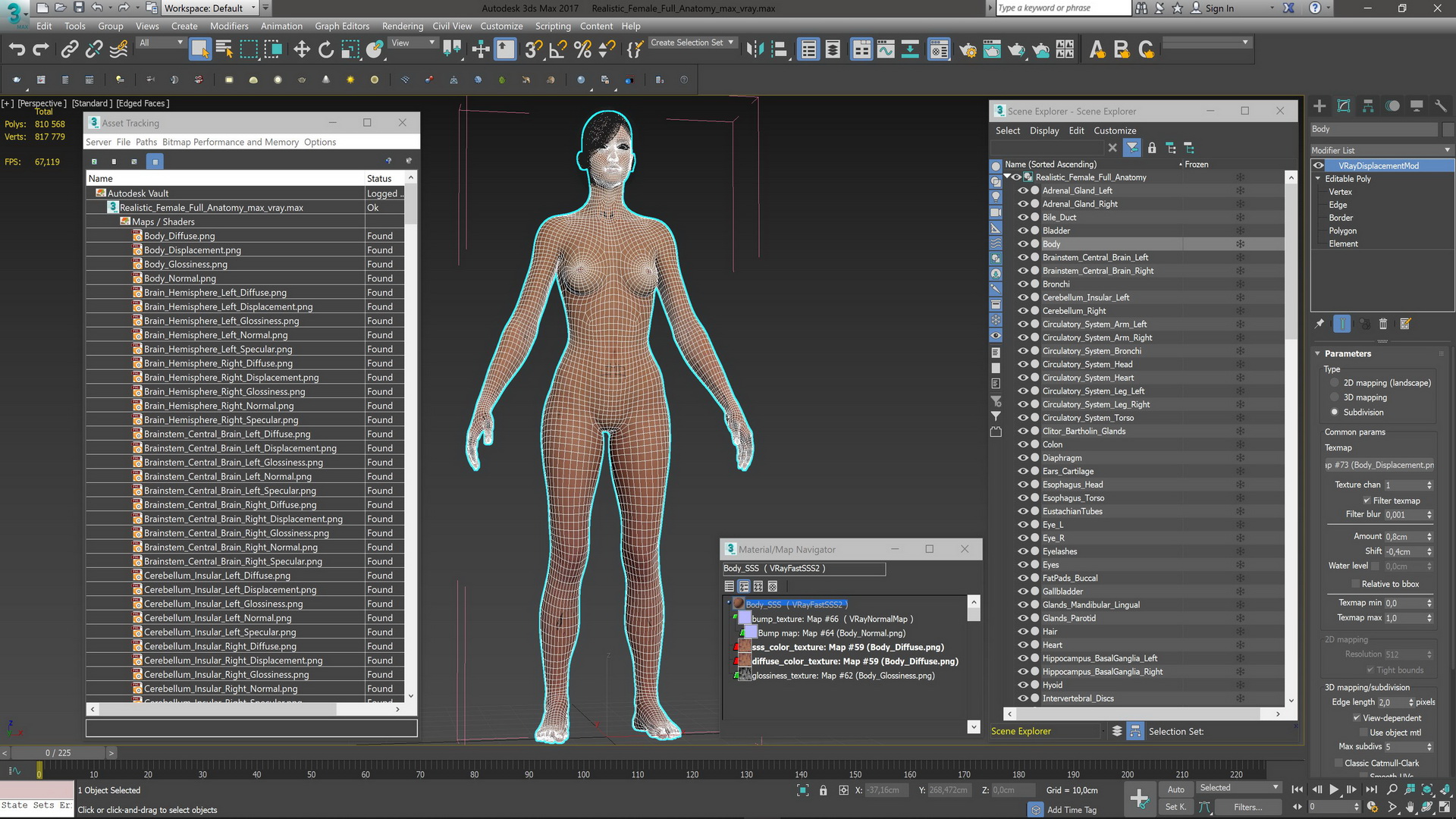This screenshot has height=819, width=1456.
Task: Click the Auto key button
Action: [1175, 789]
